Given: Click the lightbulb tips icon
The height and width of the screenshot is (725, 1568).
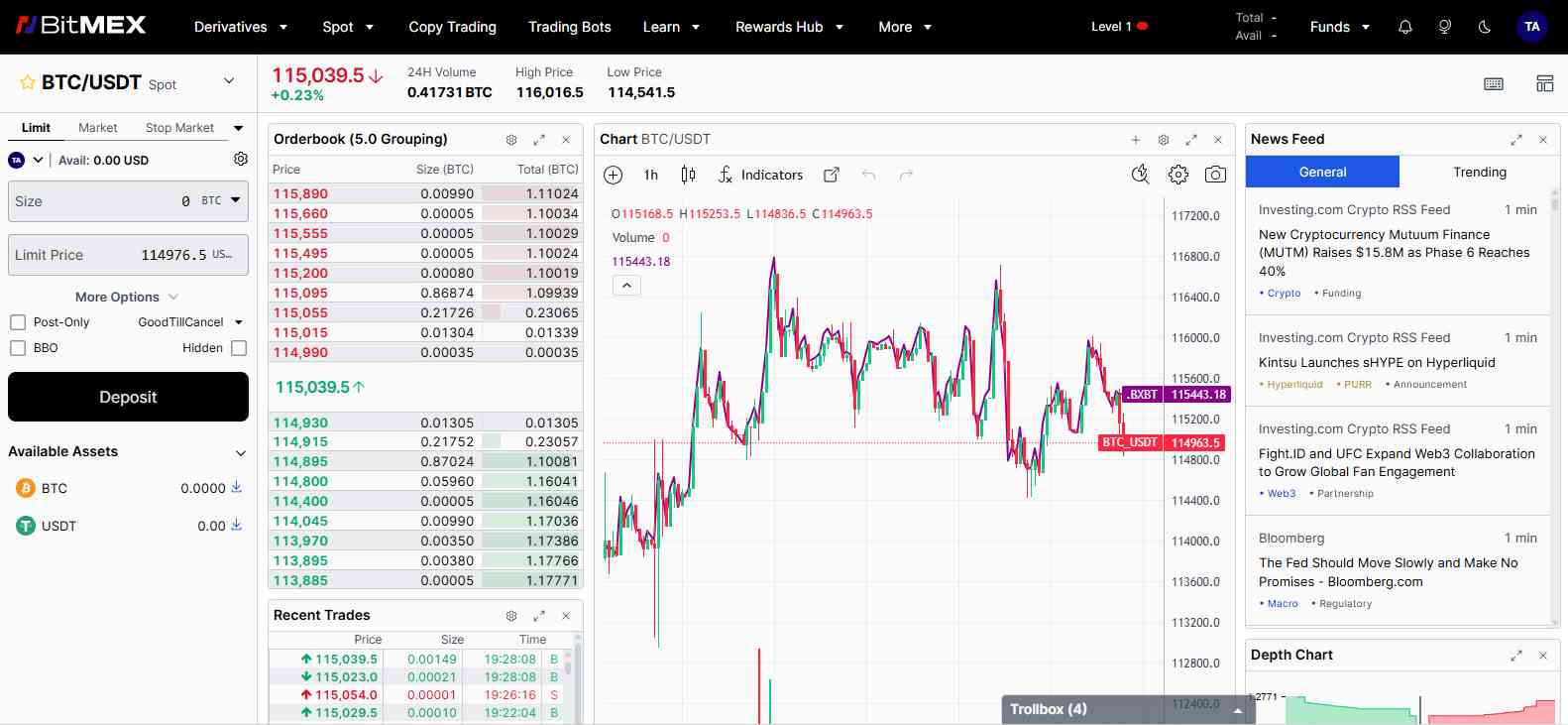Looking at the screenshot, I should point(1444,27).
